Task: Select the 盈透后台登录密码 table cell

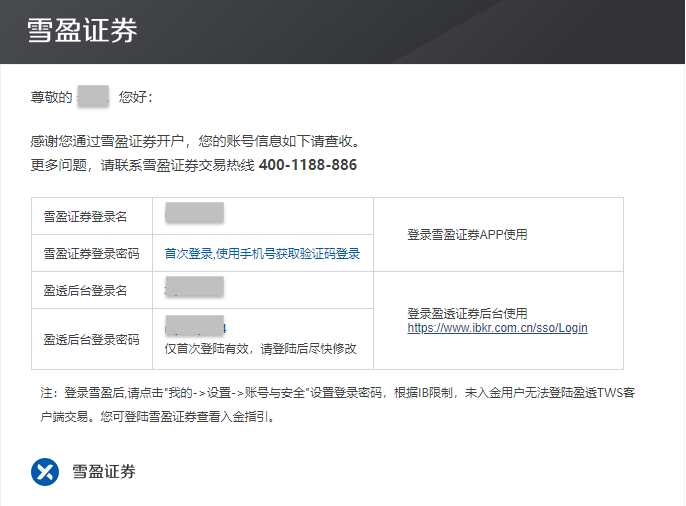Action: pyautogui.click(x=91, y=339)
